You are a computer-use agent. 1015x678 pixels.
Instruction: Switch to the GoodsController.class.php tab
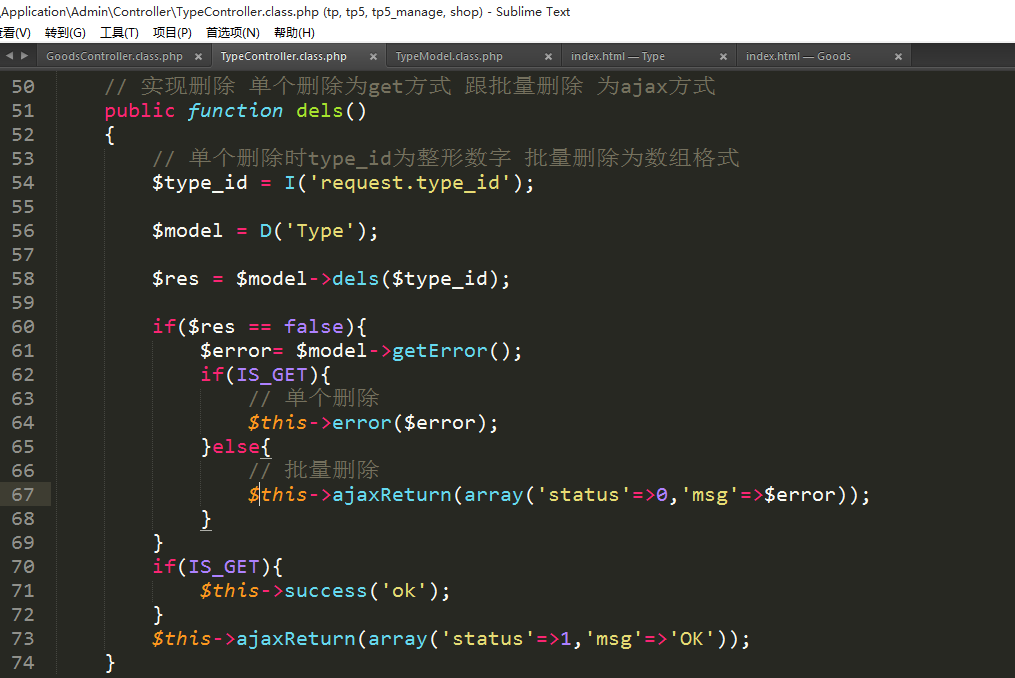click(114, 57)
